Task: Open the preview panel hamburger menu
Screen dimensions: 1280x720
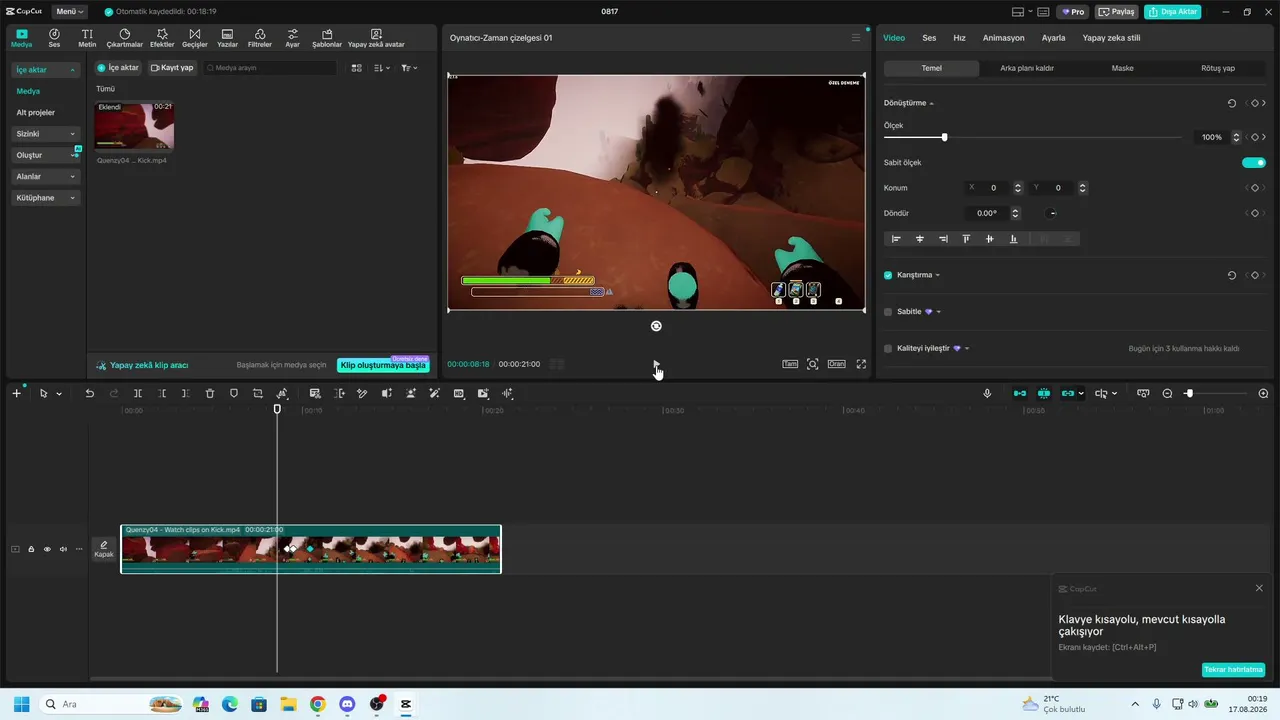Action: pyautogui.click(x=856, y=38)
